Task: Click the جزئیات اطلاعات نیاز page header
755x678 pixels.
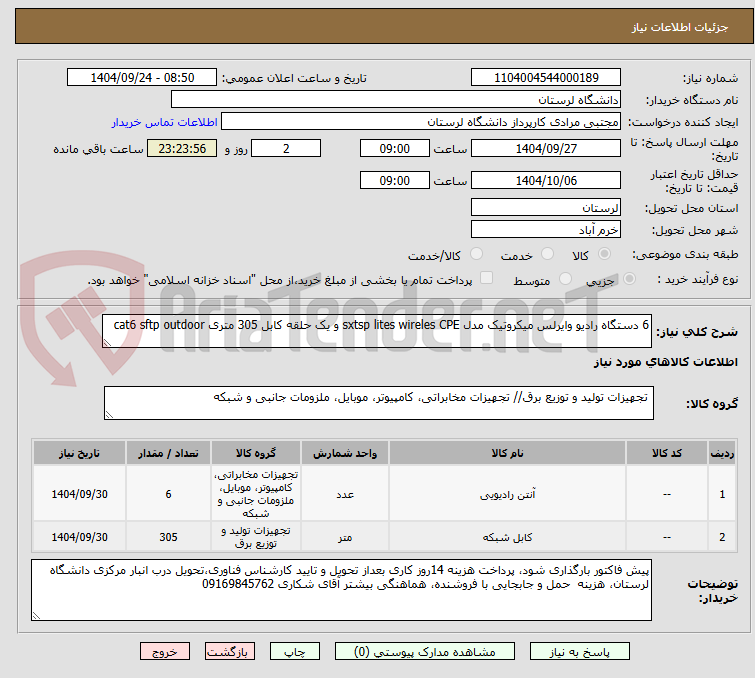Action: tap(384, 26)
